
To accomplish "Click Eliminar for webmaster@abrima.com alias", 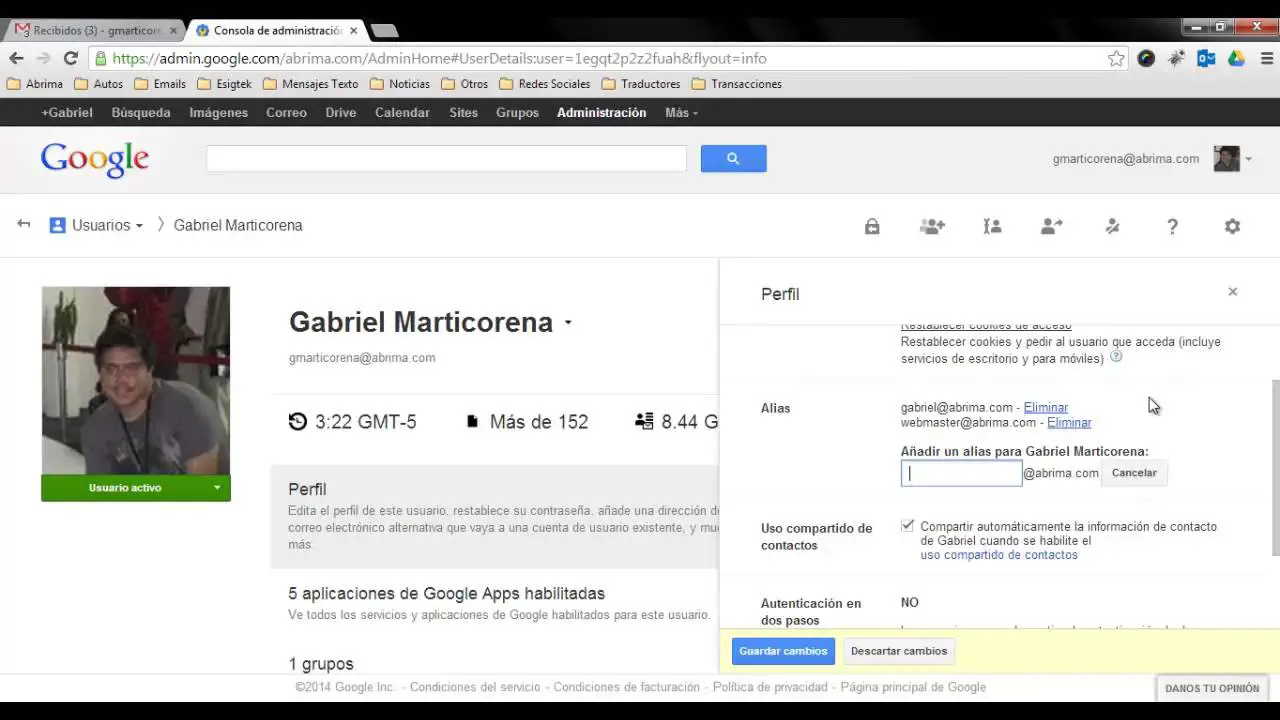I will (x=1069, y=422).
